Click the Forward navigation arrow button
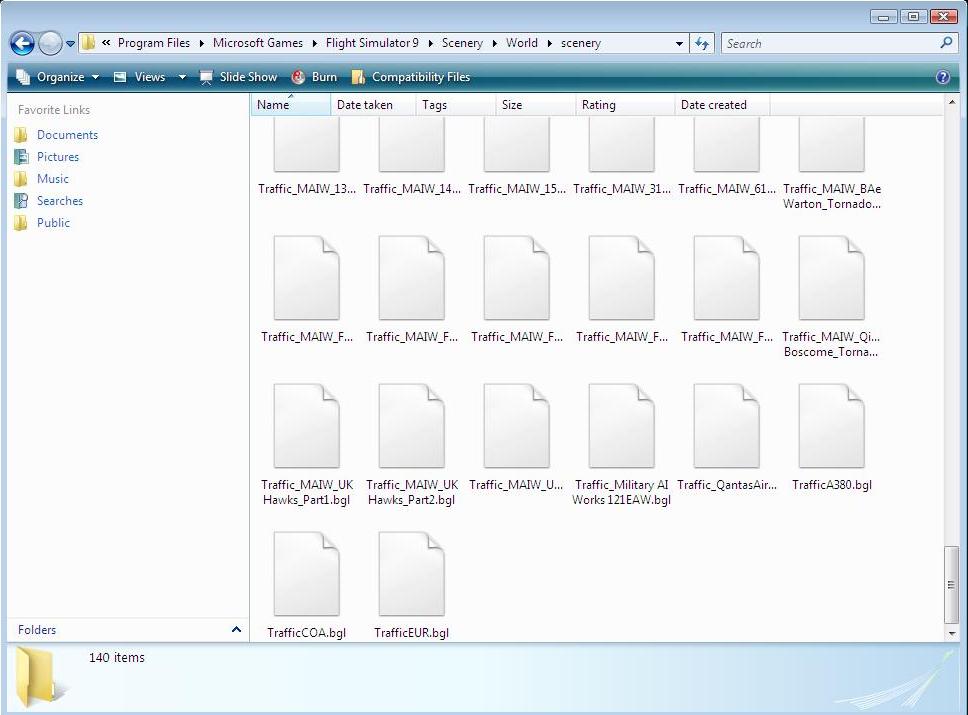This screenshot has width=968, height=715. click(50, 43)
